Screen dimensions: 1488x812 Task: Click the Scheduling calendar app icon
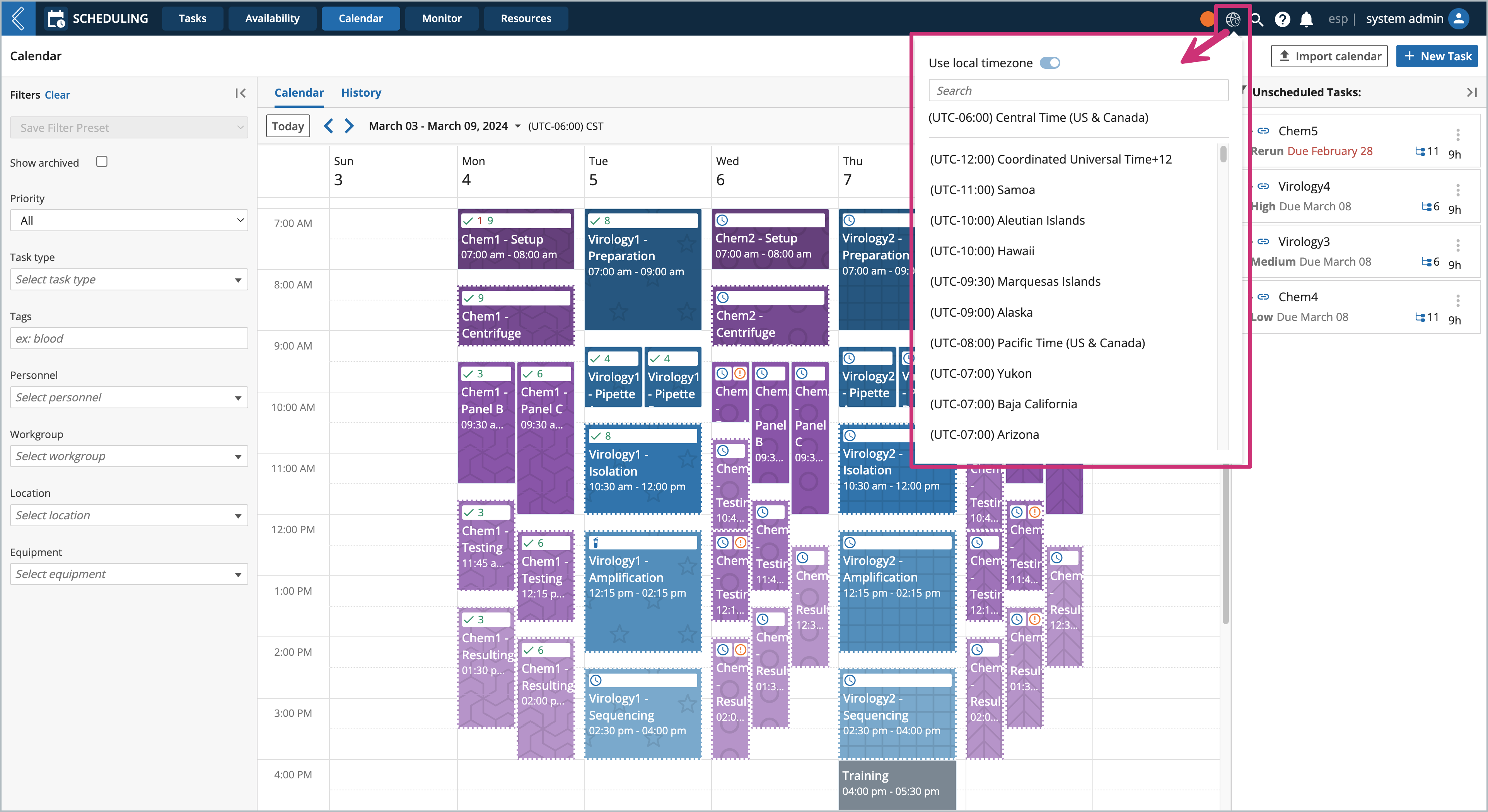coord(56,19)
